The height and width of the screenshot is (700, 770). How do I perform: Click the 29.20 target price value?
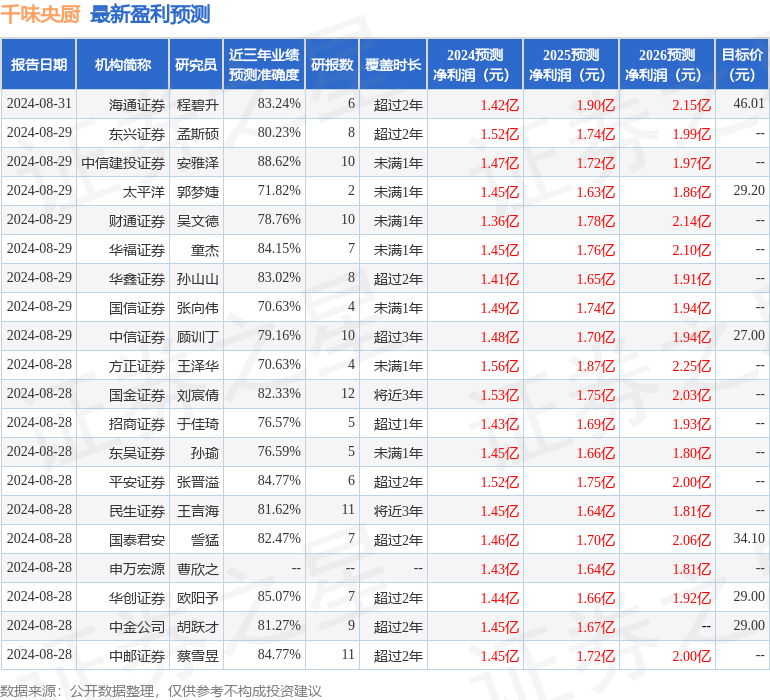click(x=749, y=190)
